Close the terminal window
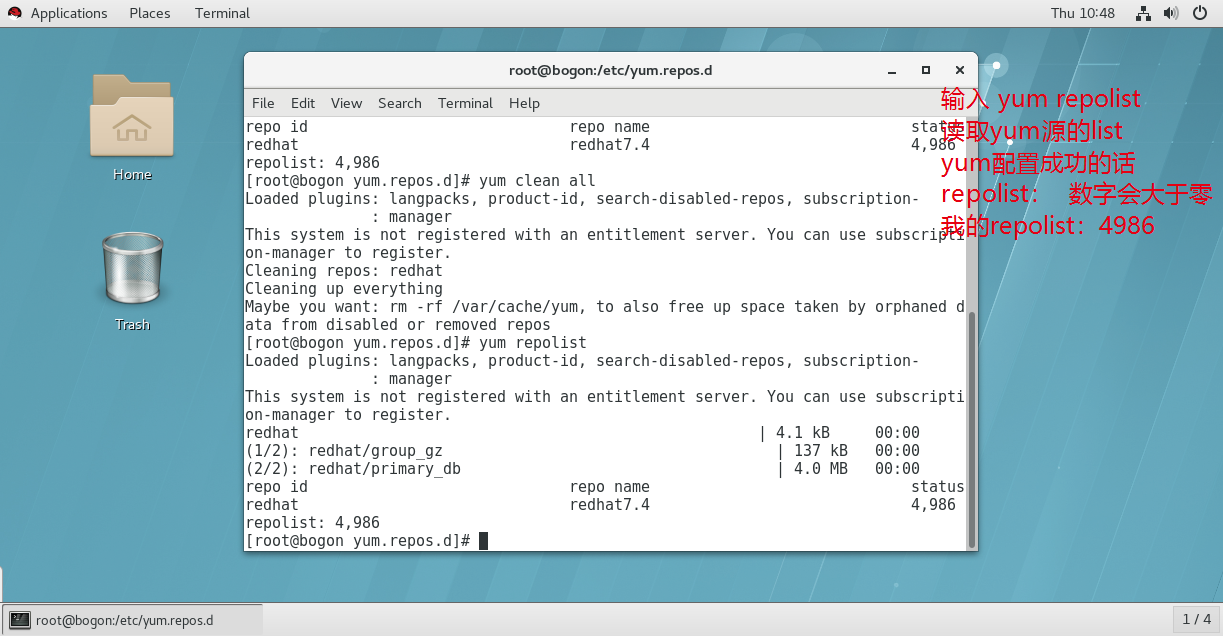This screenshot has width=1223, height=636. (x=960, y=70)
